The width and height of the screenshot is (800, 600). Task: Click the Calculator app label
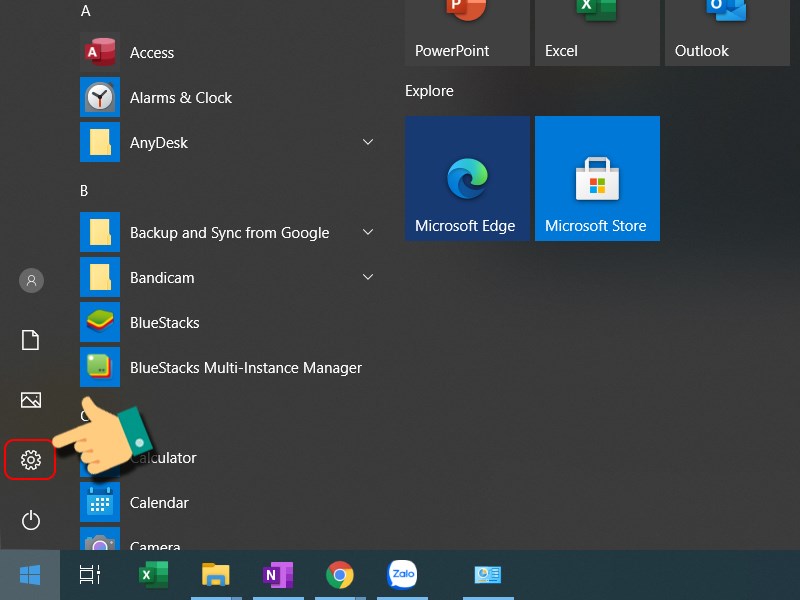click(163, 458)
